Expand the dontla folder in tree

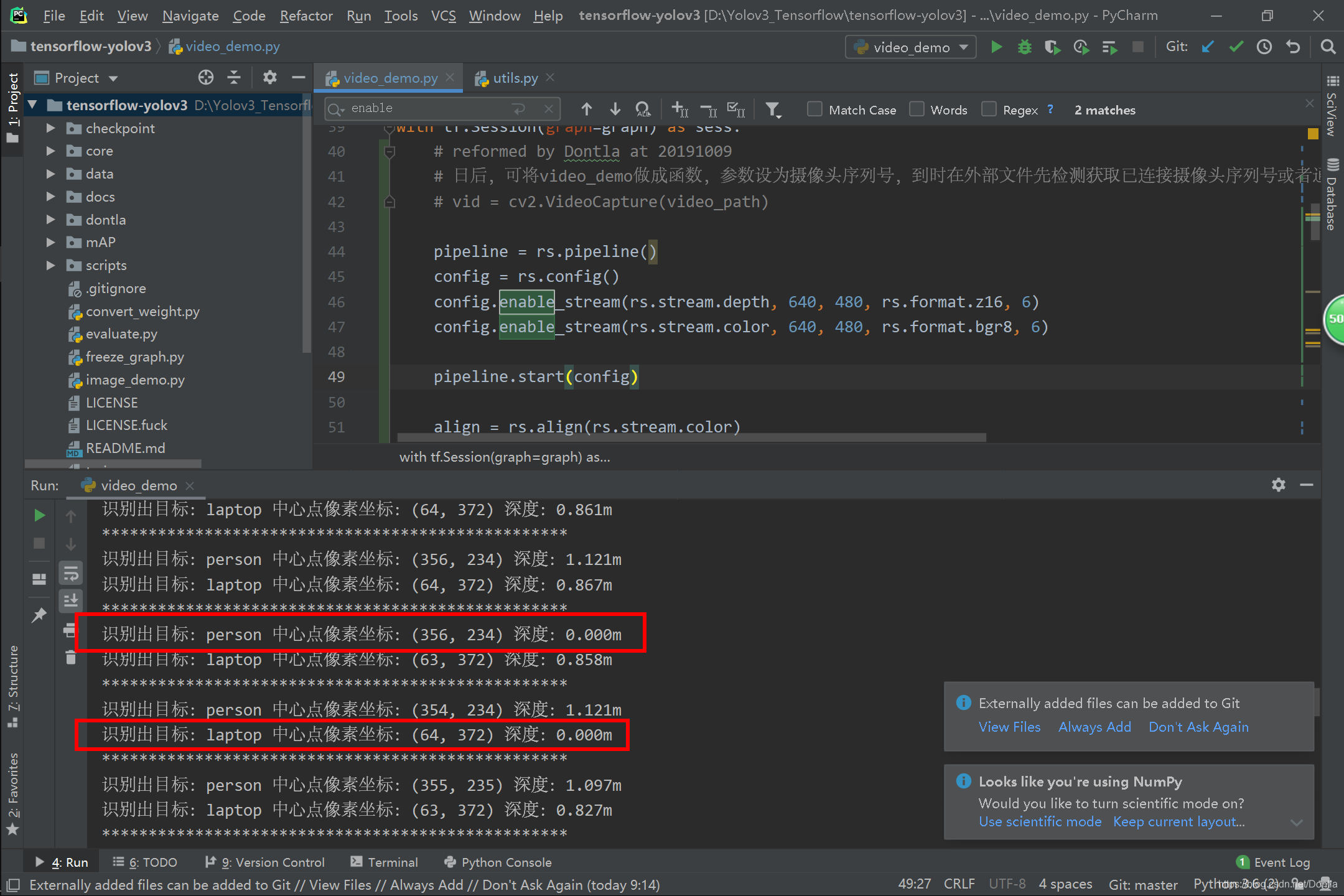point(51,220)
